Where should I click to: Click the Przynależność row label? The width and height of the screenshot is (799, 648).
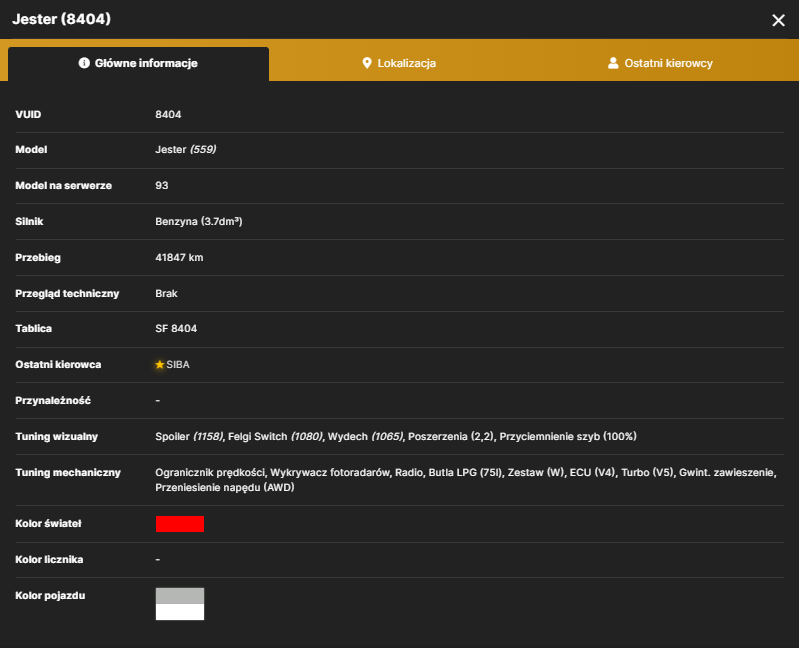[x=53, y=401]
